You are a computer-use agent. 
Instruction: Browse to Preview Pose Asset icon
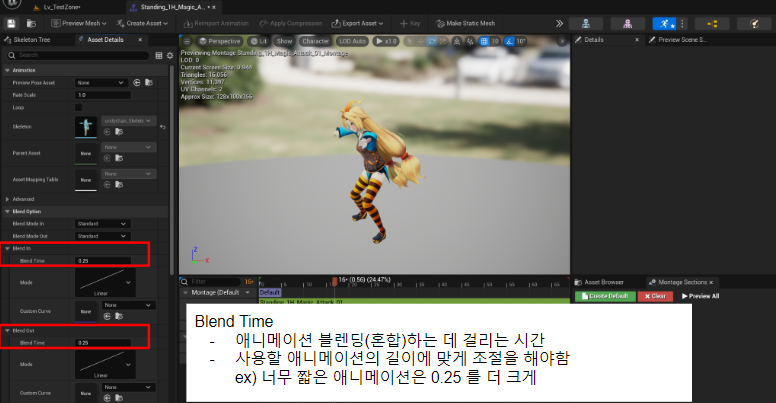[148, 83]
